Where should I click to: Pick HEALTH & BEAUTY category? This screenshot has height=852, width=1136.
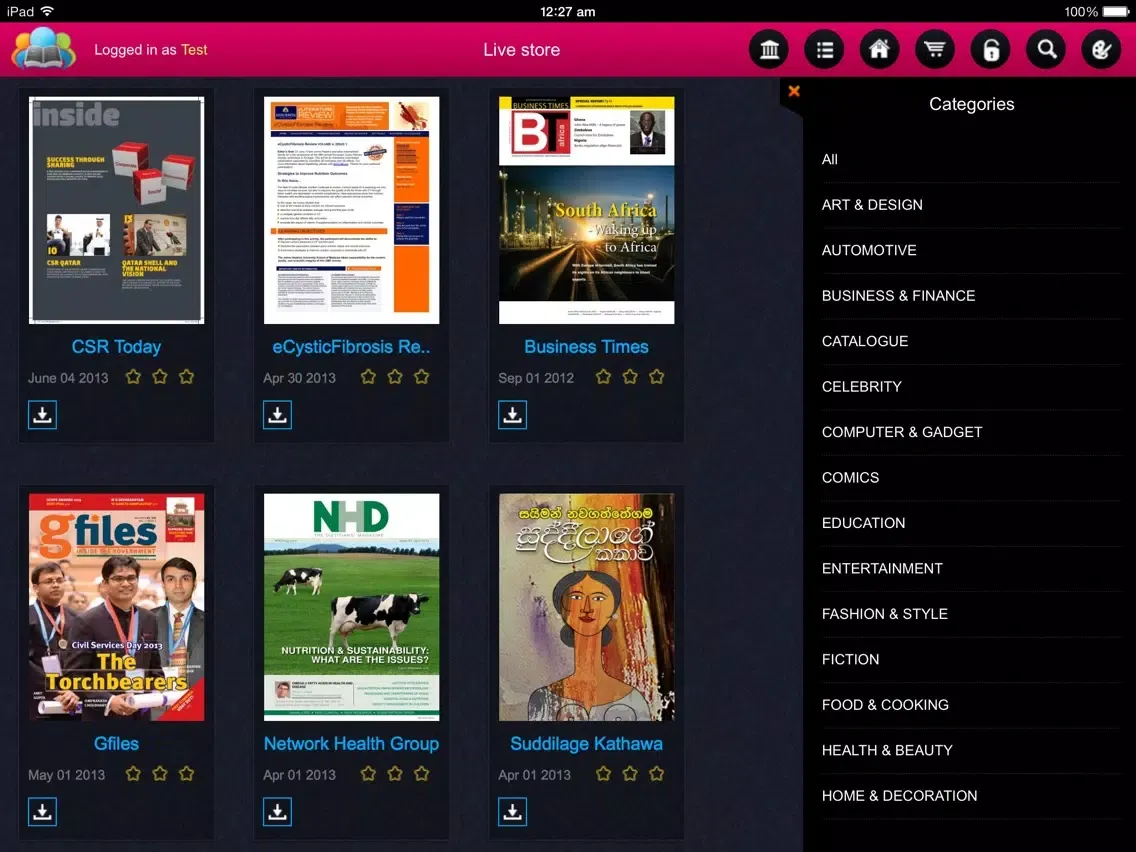click(971, 751)
